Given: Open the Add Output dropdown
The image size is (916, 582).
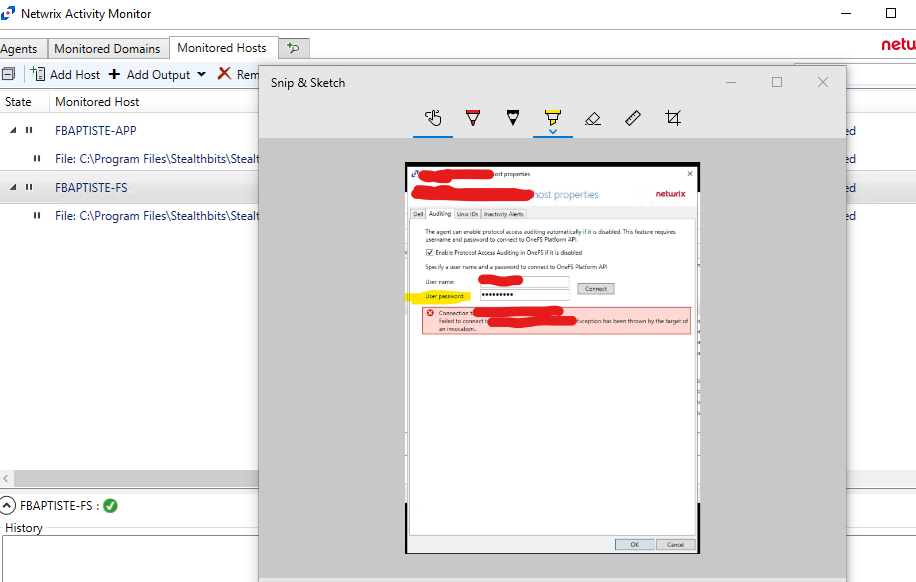Looking at the screenshot, I should pyautogui.click(x=200, y=74).
